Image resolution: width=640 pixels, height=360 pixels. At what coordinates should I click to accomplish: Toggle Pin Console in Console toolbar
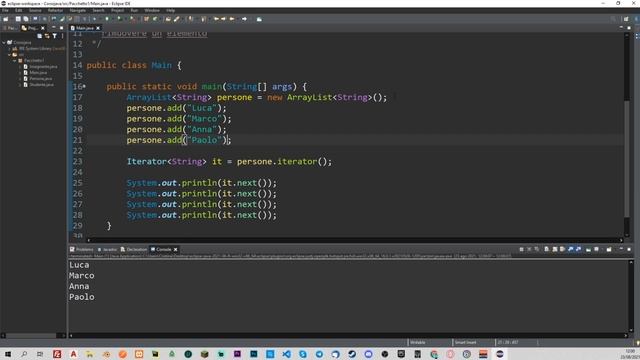588,249
